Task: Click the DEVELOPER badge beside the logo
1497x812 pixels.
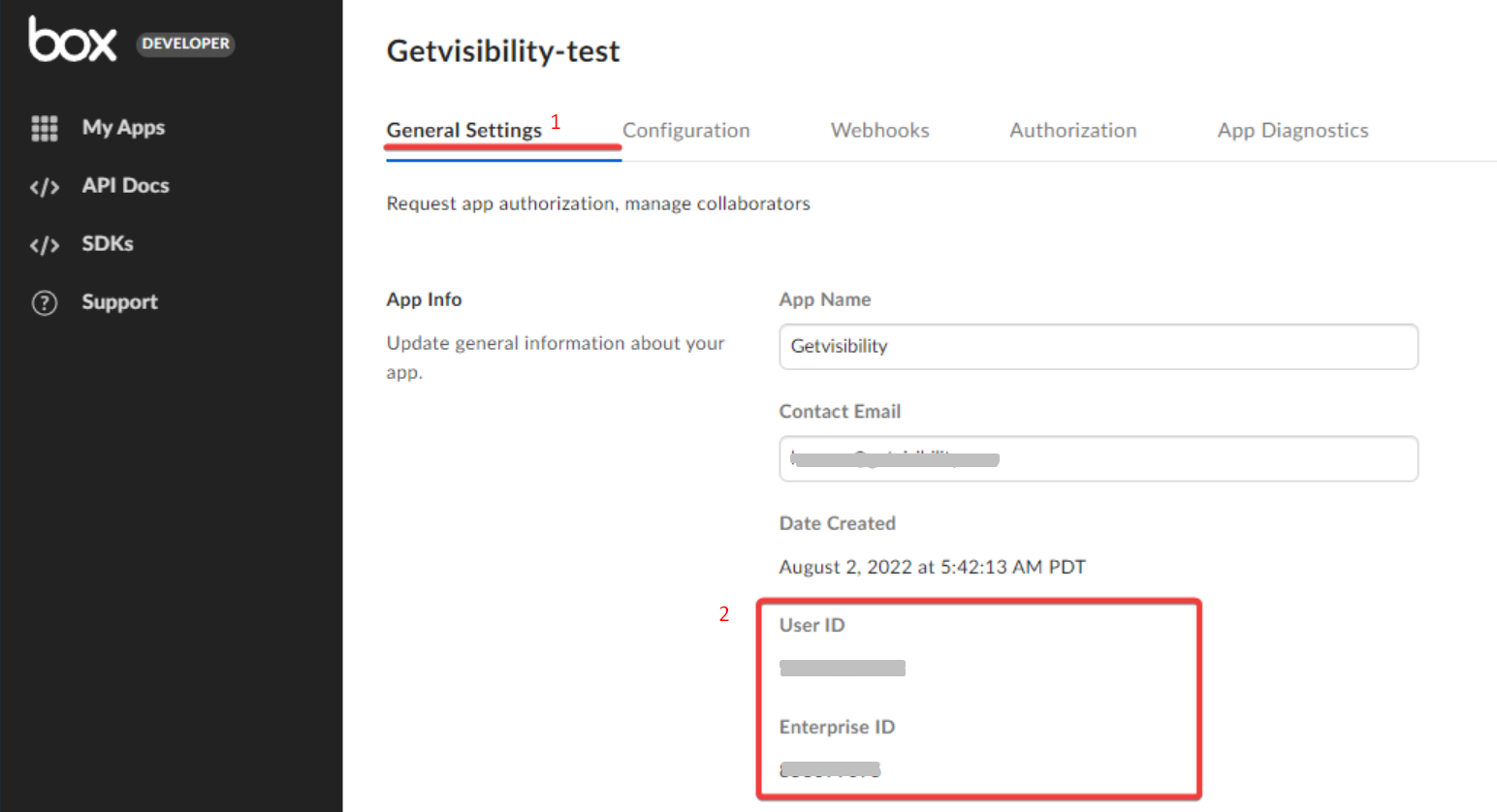Action: pyautogui.click(x=185, y=44)
